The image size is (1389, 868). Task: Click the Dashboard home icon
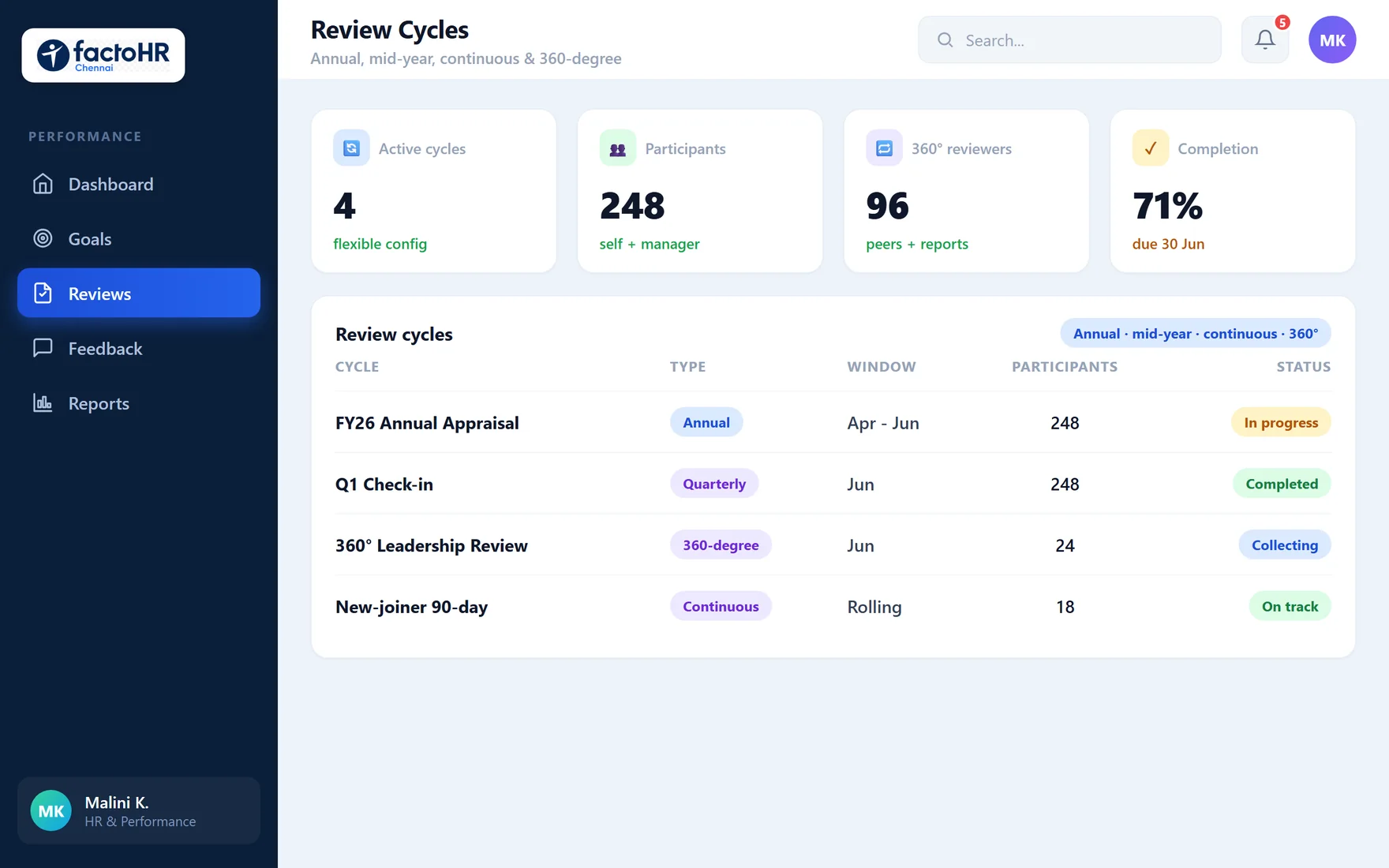click(x=43, y=184)
